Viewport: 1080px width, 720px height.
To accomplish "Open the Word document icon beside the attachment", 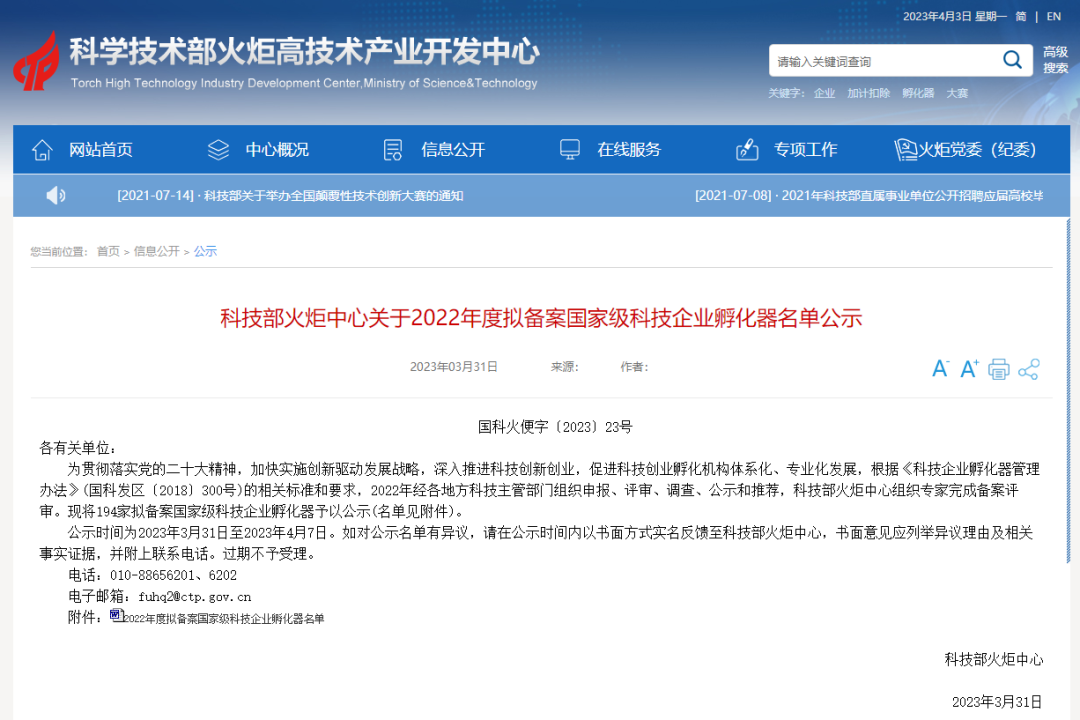I will click(116, 614).
